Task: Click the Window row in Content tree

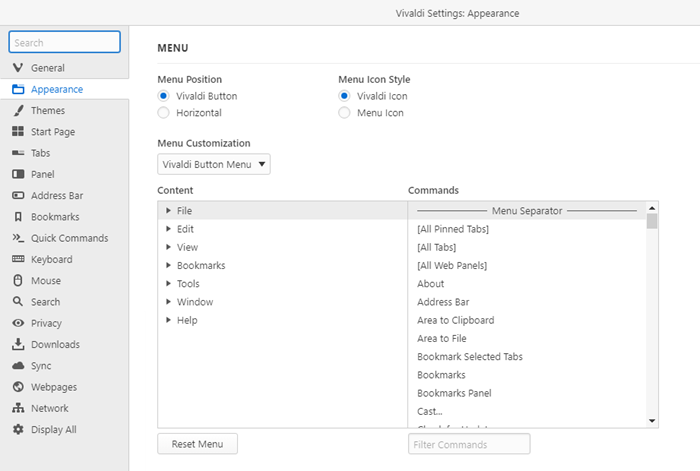Action: pos(283,302)
